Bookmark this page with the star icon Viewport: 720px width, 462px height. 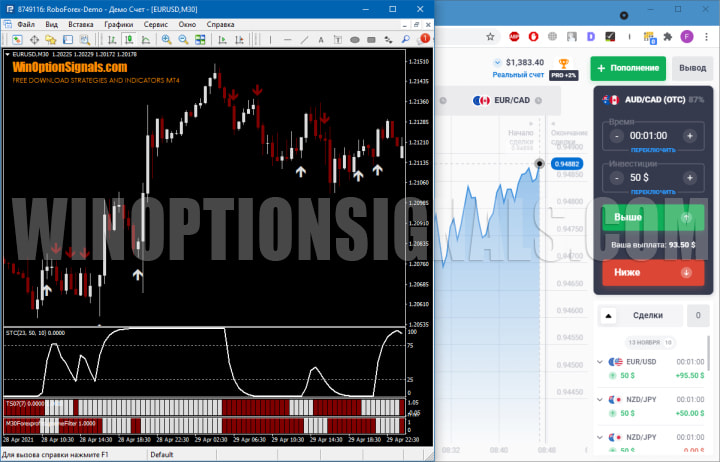pos(491,36)
